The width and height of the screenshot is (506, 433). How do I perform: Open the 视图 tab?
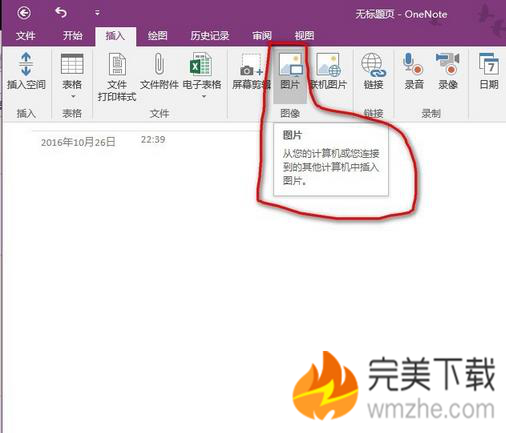point(304,36)
